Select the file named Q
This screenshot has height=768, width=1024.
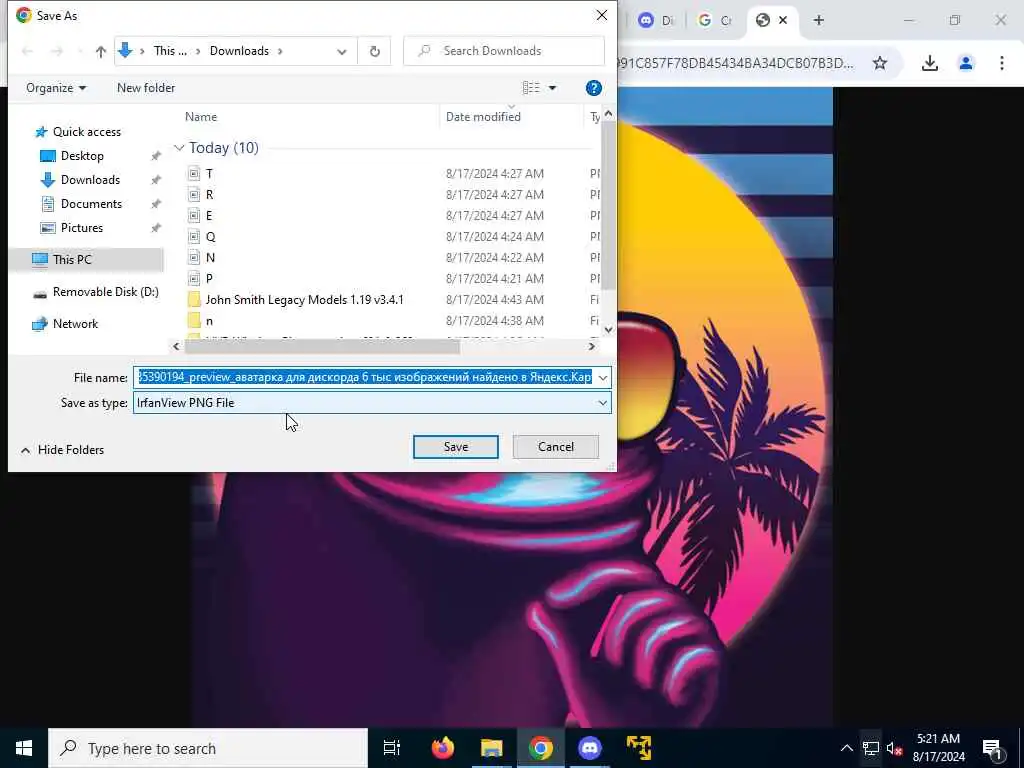(x=210, y=236)
